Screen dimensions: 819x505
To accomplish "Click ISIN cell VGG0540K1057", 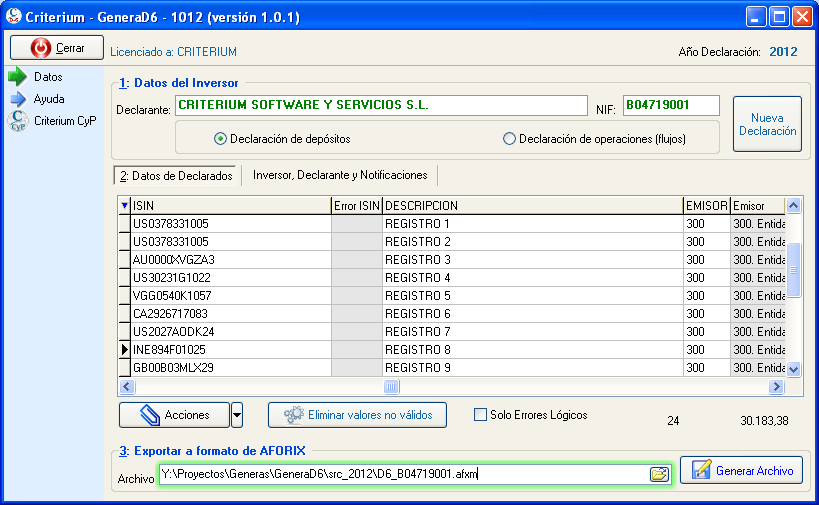I will tap(230, 296).
